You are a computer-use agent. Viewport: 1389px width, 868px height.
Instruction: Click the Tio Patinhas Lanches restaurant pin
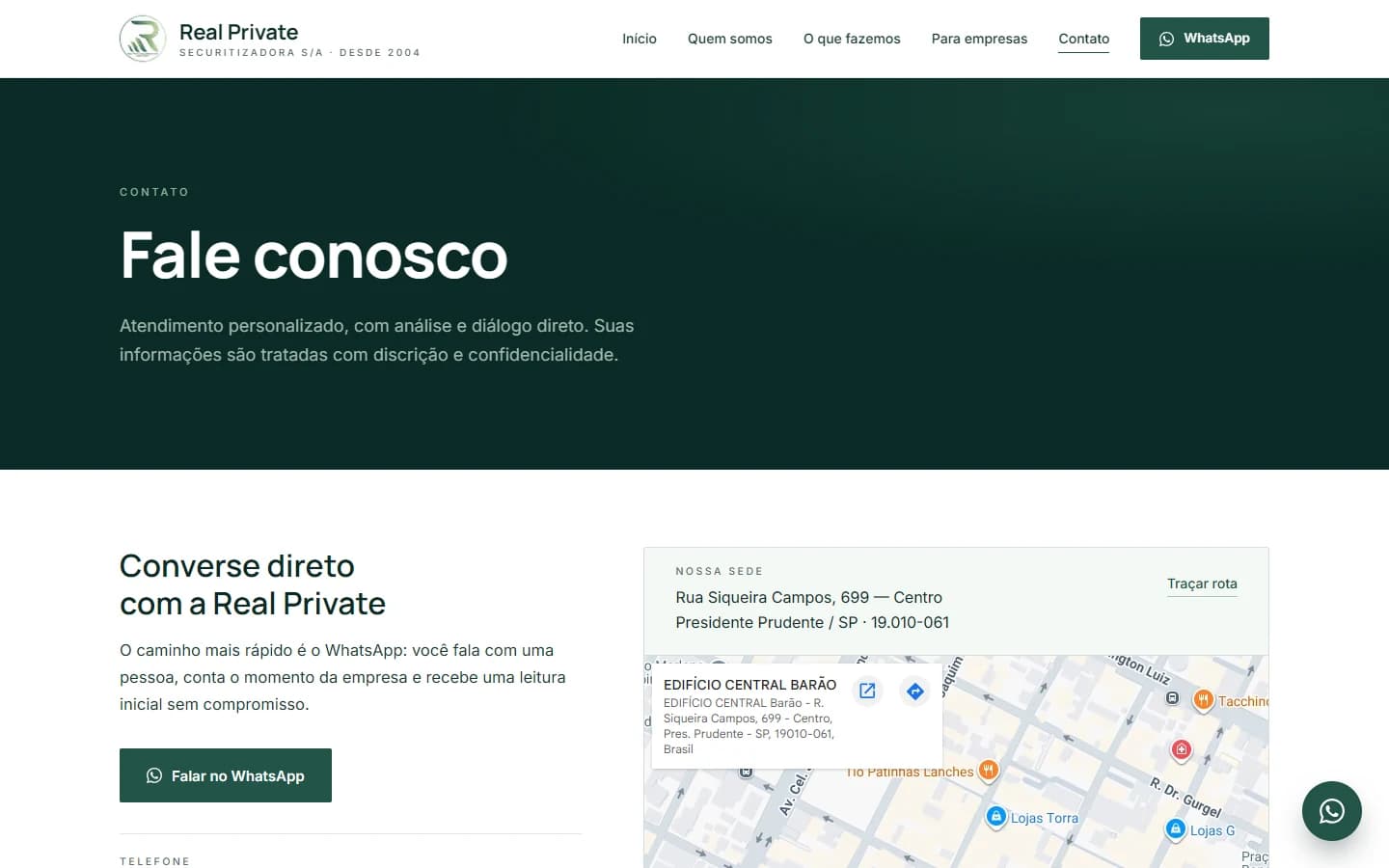[988, 771]
